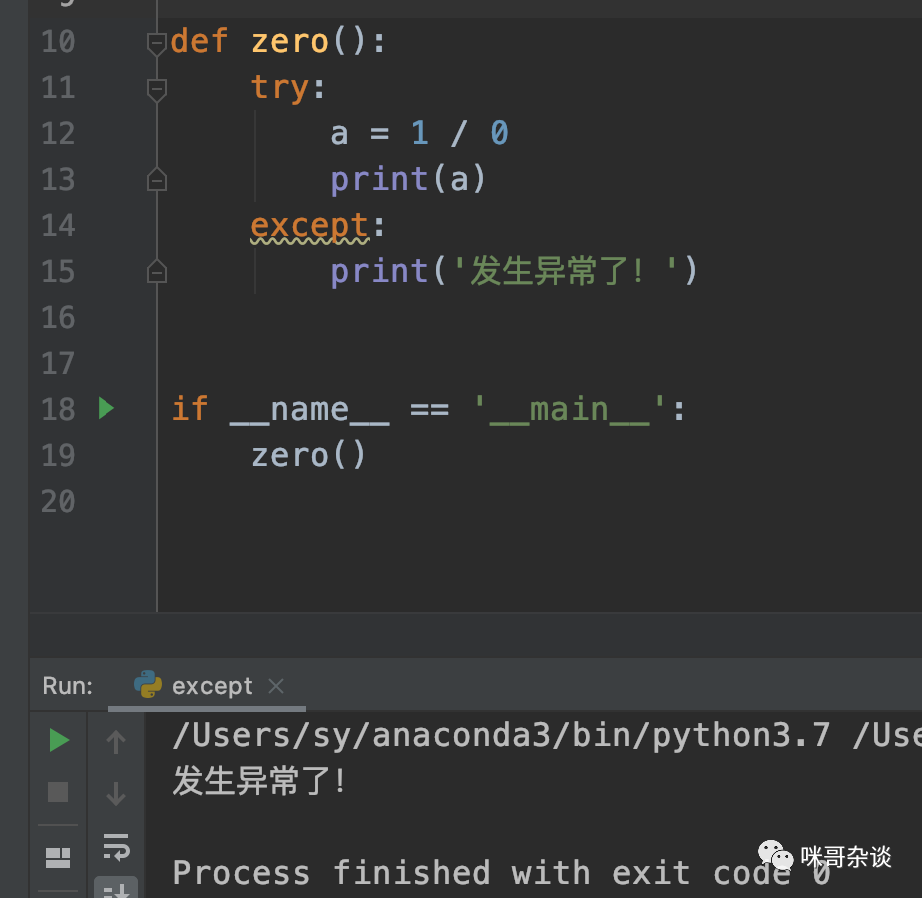Click Python icon on except tab
Viewport: 922px width, 898px height.
pos(148,685)
